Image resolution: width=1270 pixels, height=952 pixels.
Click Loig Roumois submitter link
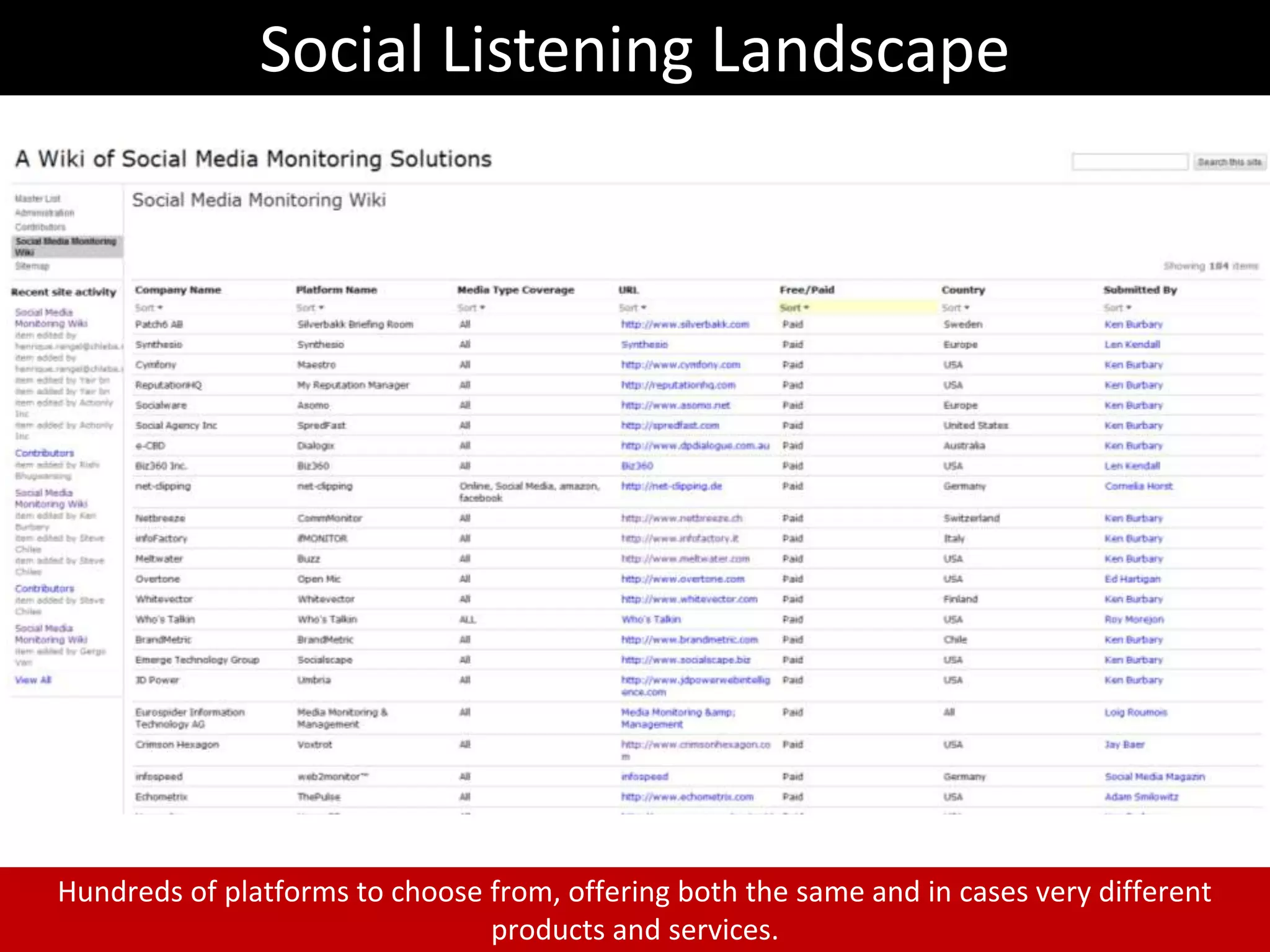pyautogui.click(x=1136, y=712)
